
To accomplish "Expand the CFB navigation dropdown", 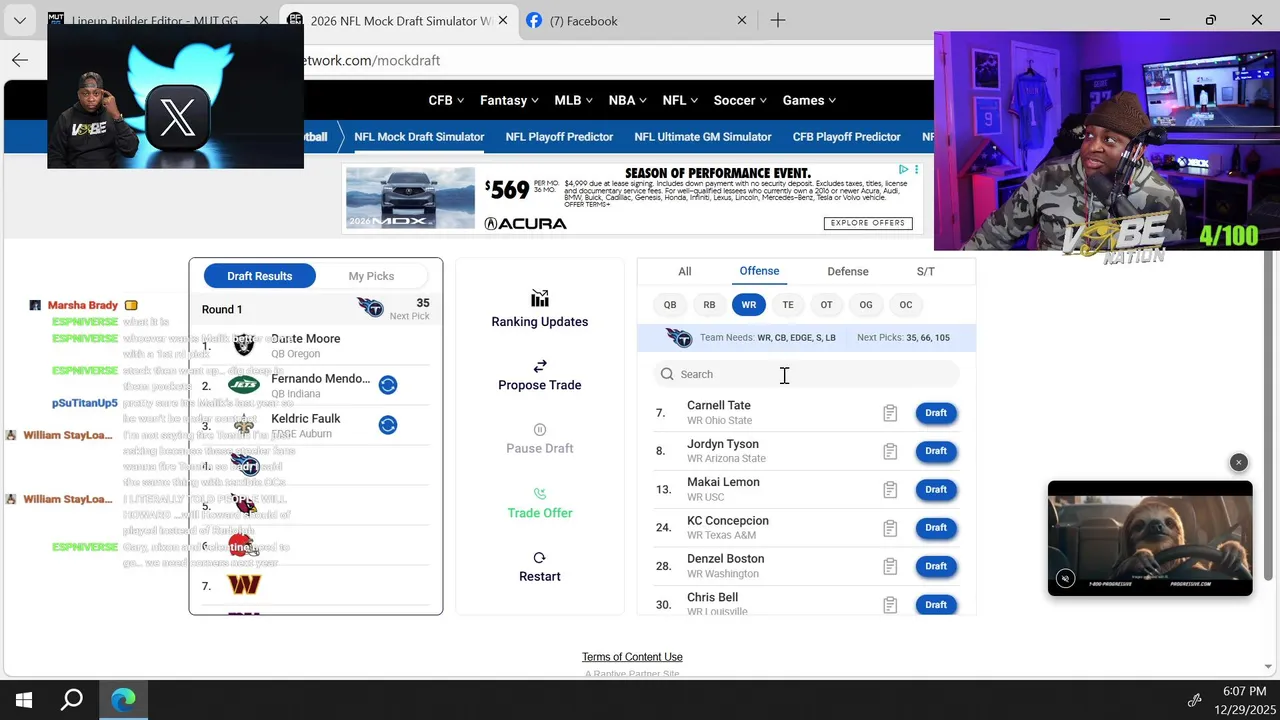I will [x=446, y=100].
